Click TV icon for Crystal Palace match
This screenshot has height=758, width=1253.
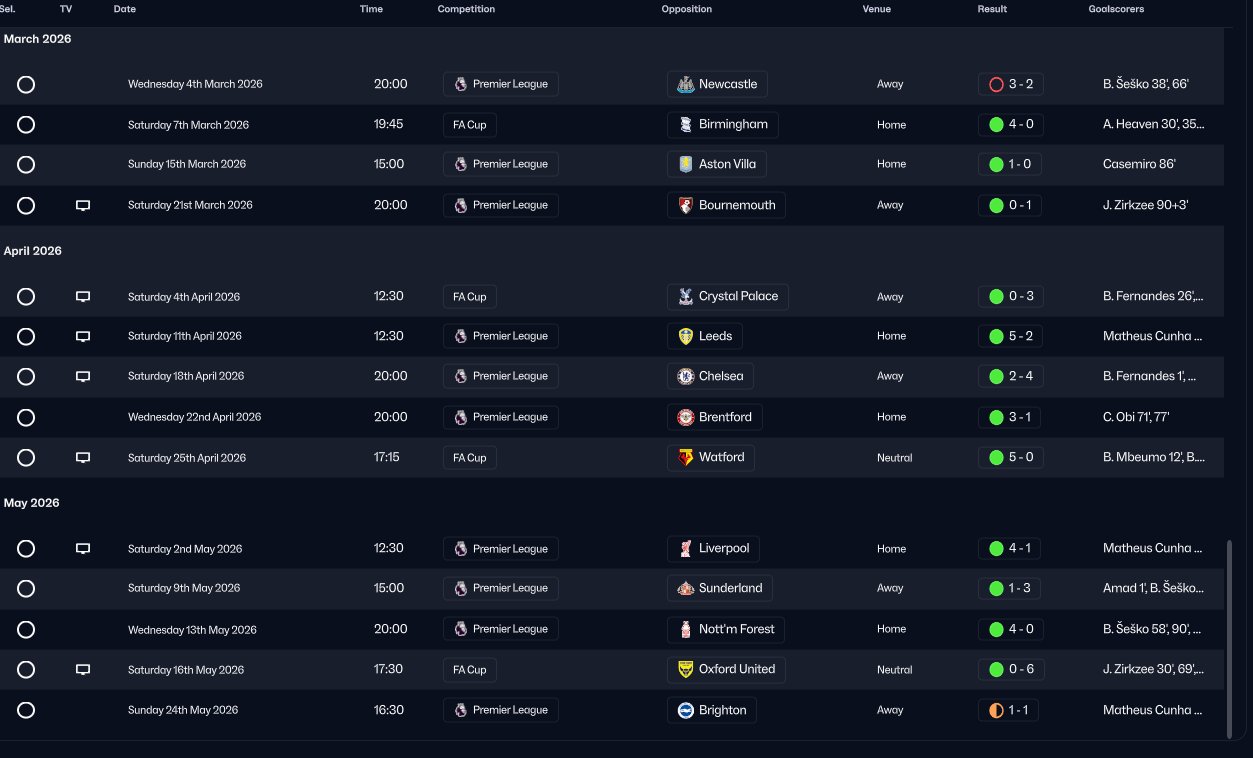(83, 297)
